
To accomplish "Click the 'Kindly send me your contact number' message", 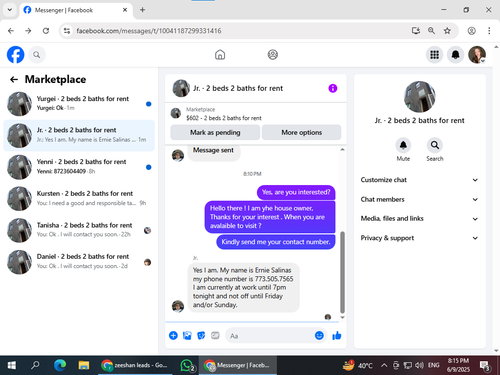I will pyautogui.click(x=276, y=242).
